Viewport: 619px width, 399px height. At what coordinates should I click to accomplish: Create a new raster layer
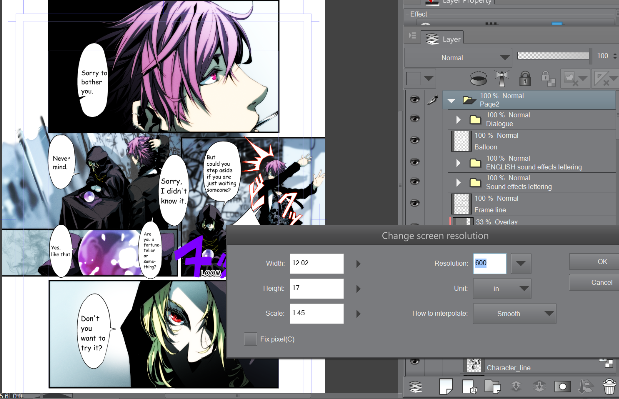446,386
